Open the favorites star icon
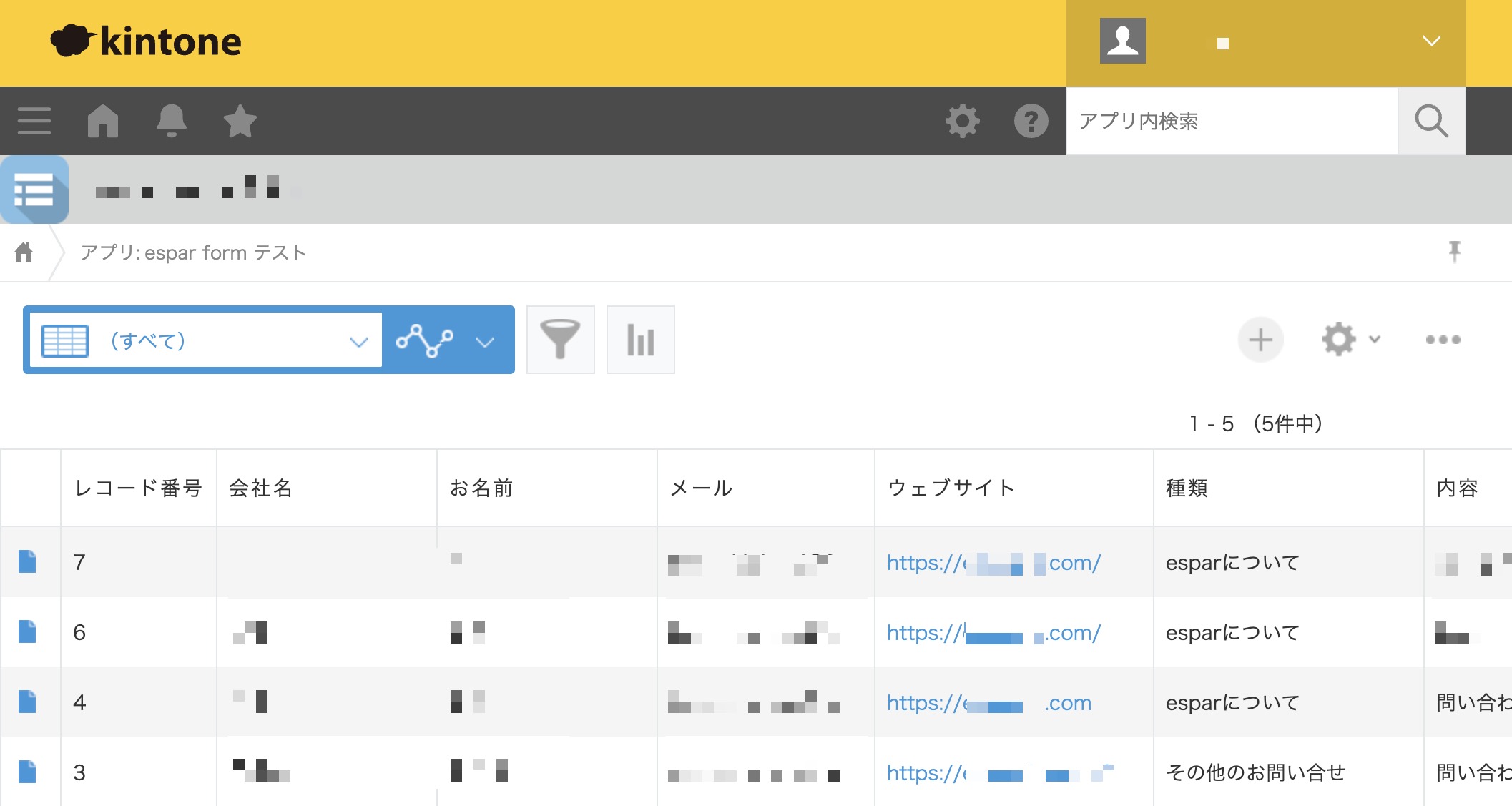The width and height of the screenshot is (1512, 806). tap(240, 121)
